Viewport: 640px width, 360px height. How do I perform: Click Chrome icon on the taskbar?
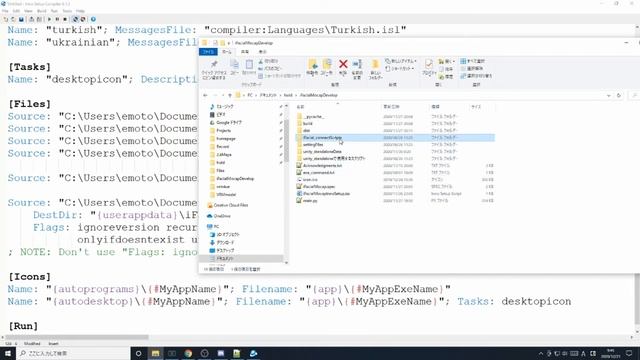click(x=188, y=353)
